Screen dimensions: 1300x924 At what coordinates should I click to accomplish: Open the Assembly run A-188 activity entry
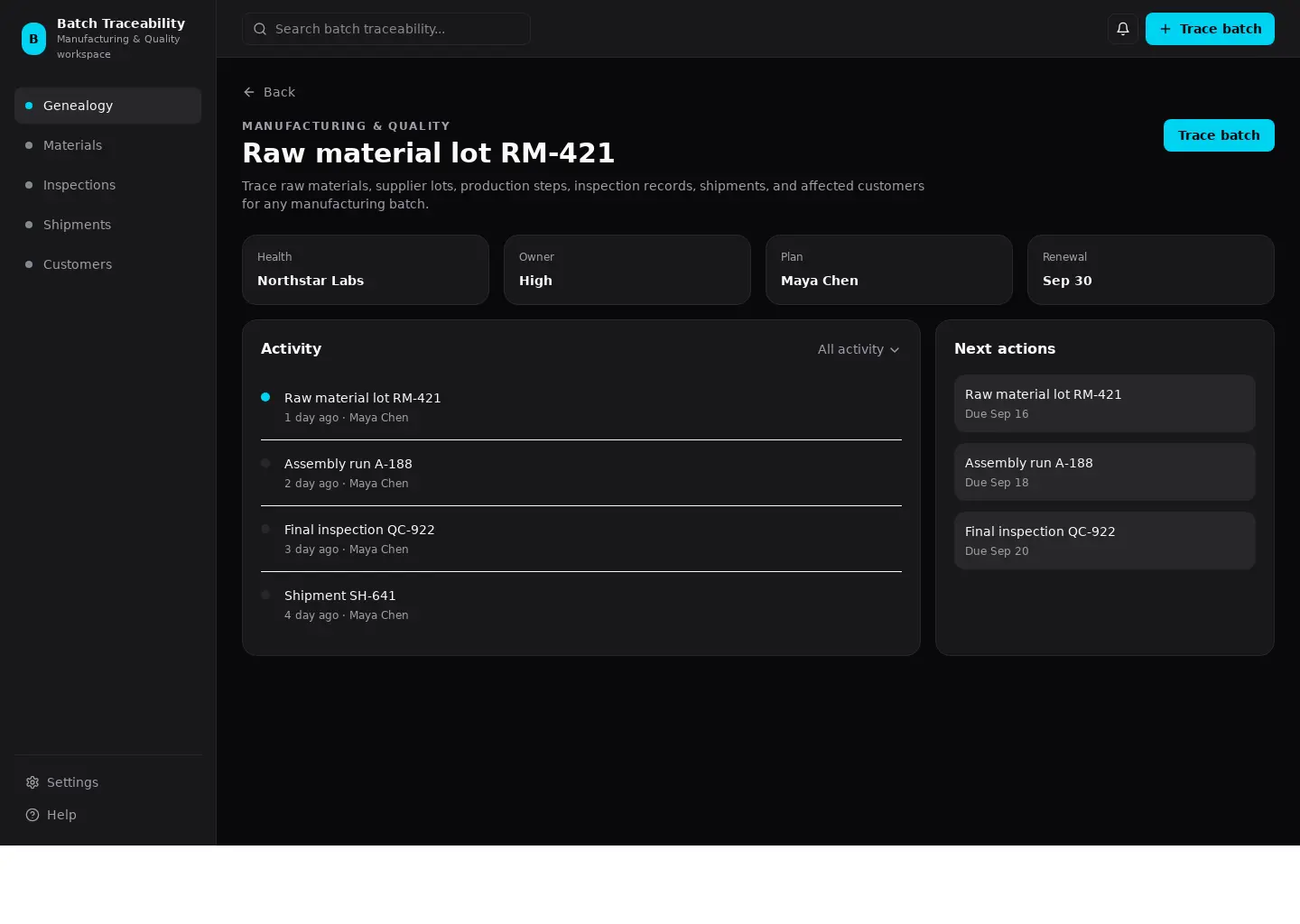coord(581,473)
